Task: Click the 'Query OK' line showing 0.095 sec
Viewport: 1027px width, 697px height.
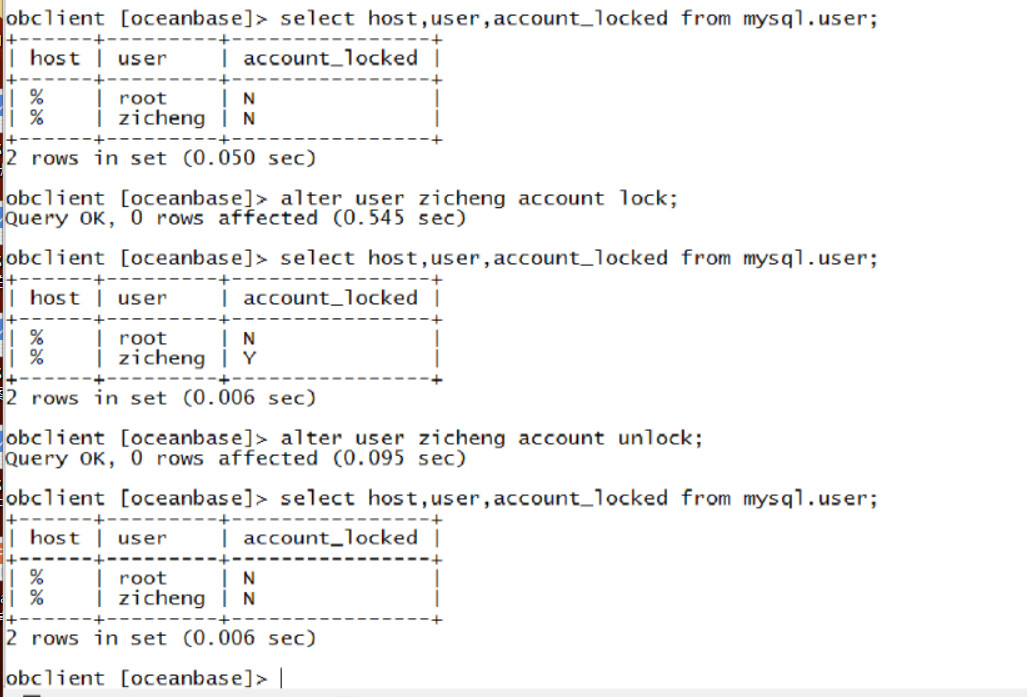Action: (236, 458)
